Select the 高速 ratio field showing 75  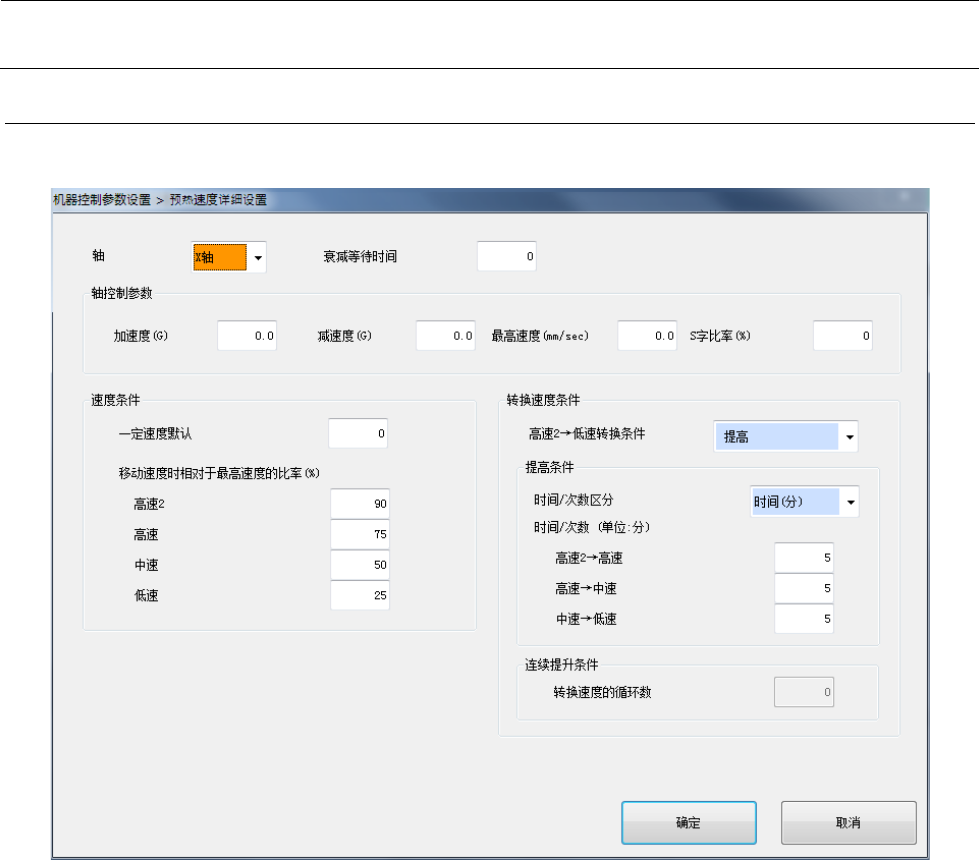pos(360,534)
